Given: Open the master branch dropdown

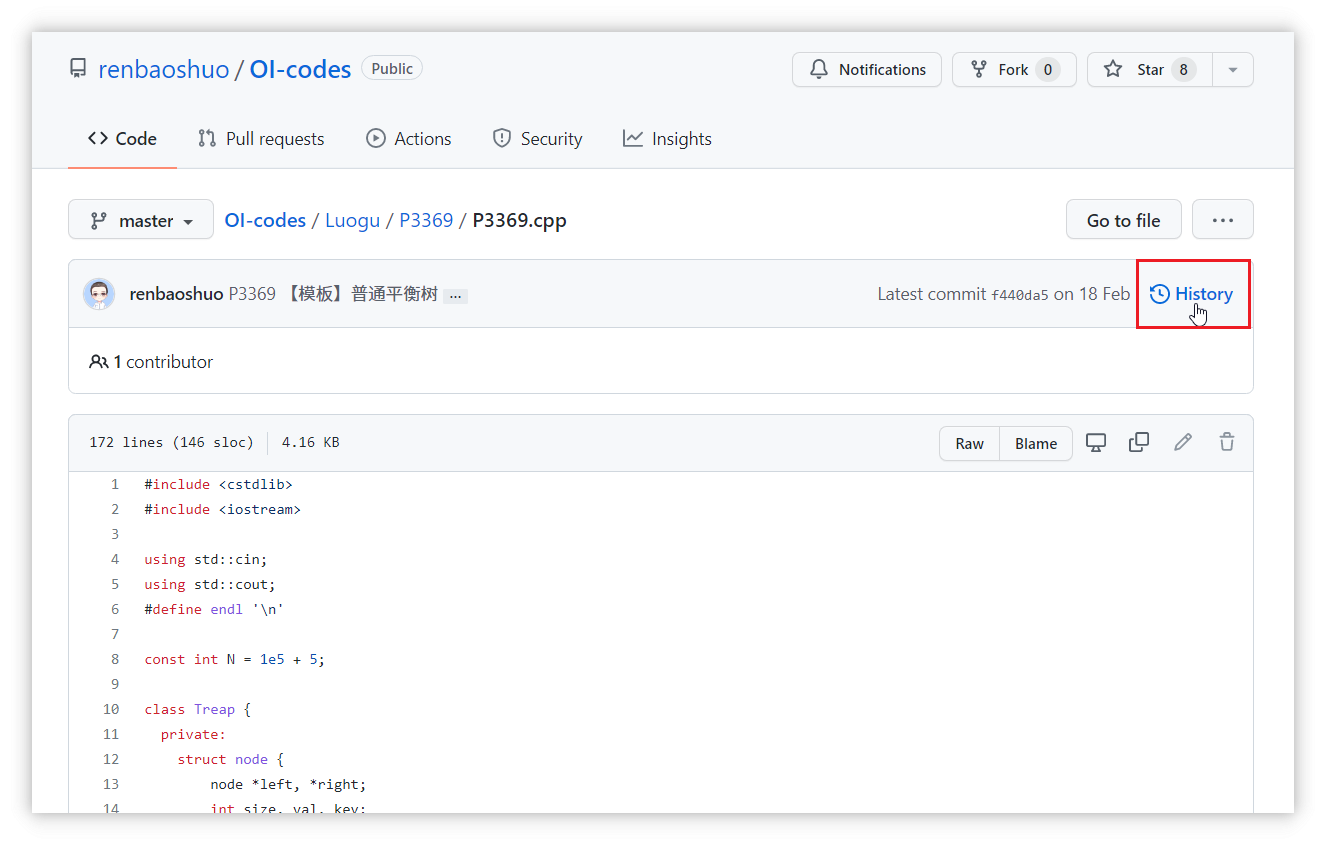Looking at the screenshot, I should [x=141, y=220].
